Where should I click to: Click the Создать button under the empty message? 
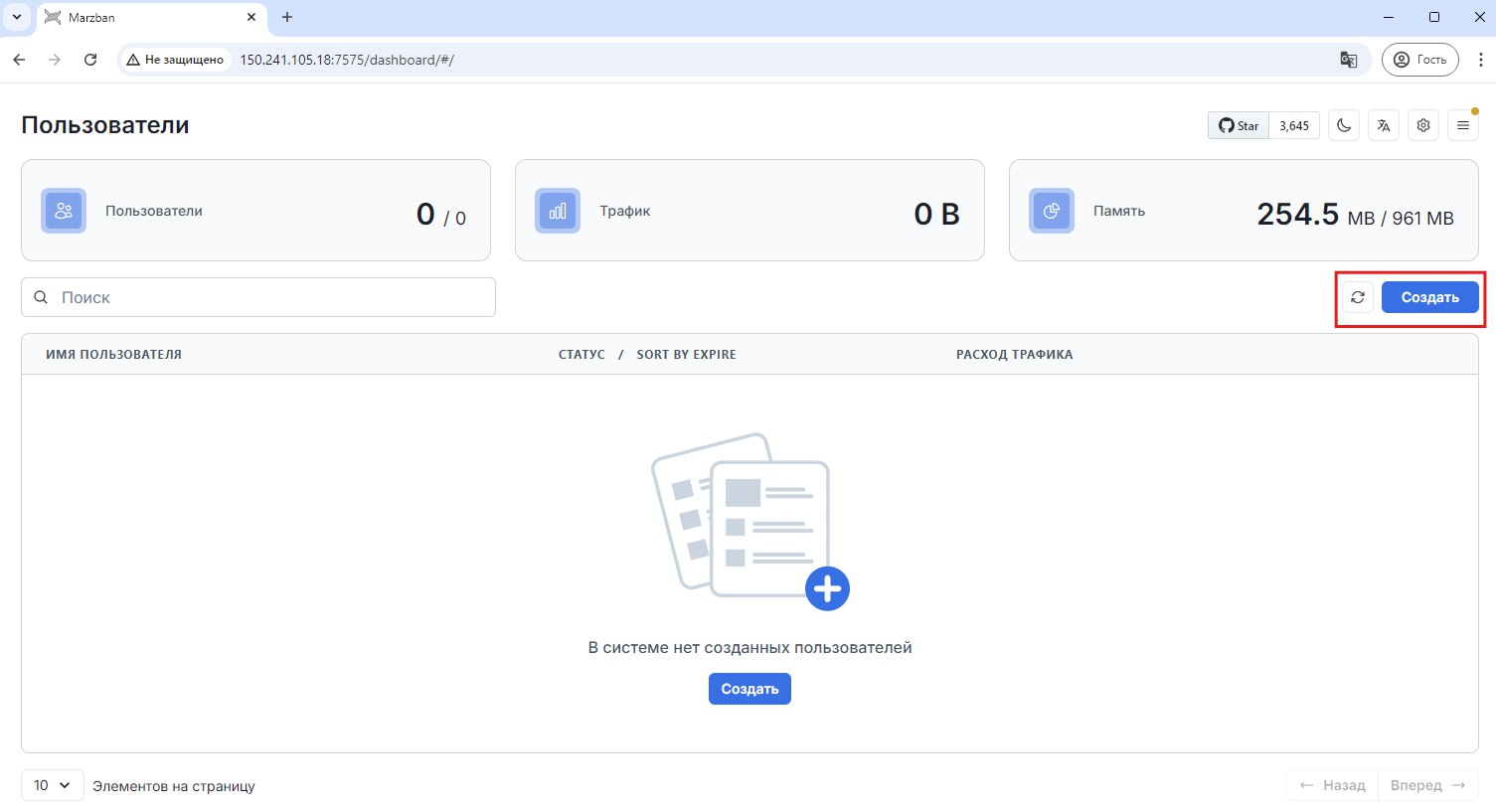coord(749,689)
